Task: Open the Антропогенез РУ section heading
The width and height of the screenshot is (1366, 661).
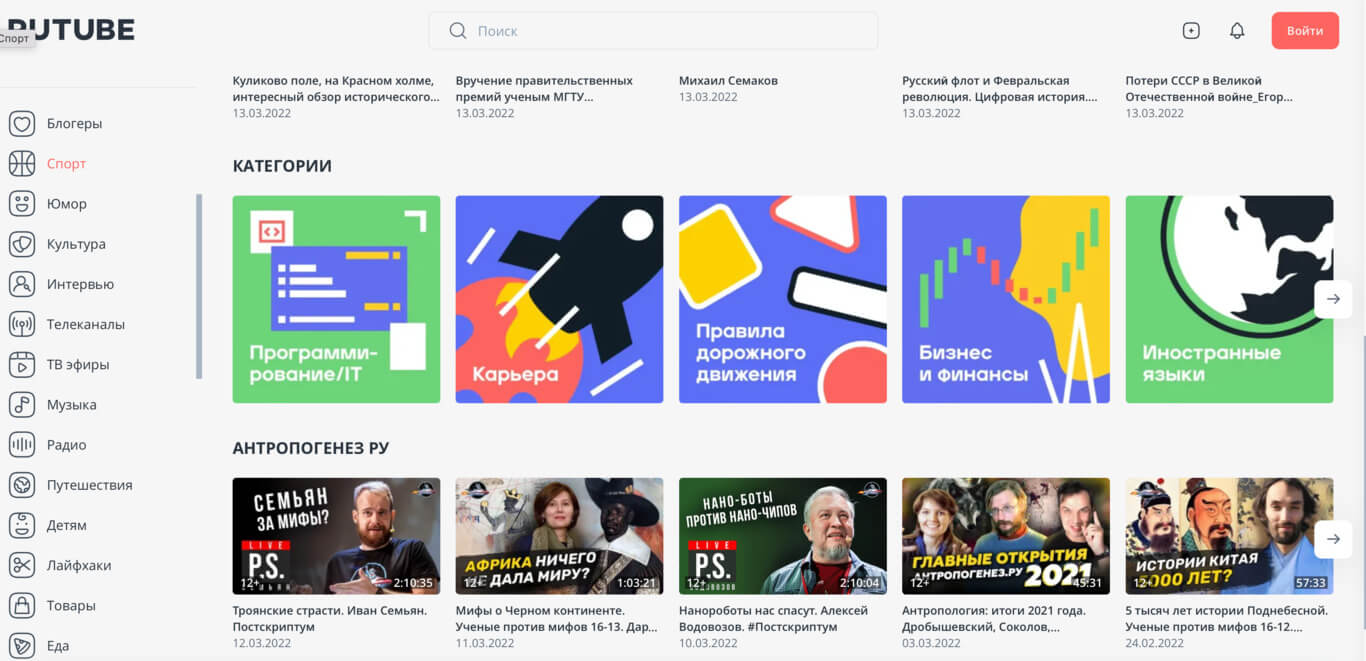Action: (x=311, y=448)
